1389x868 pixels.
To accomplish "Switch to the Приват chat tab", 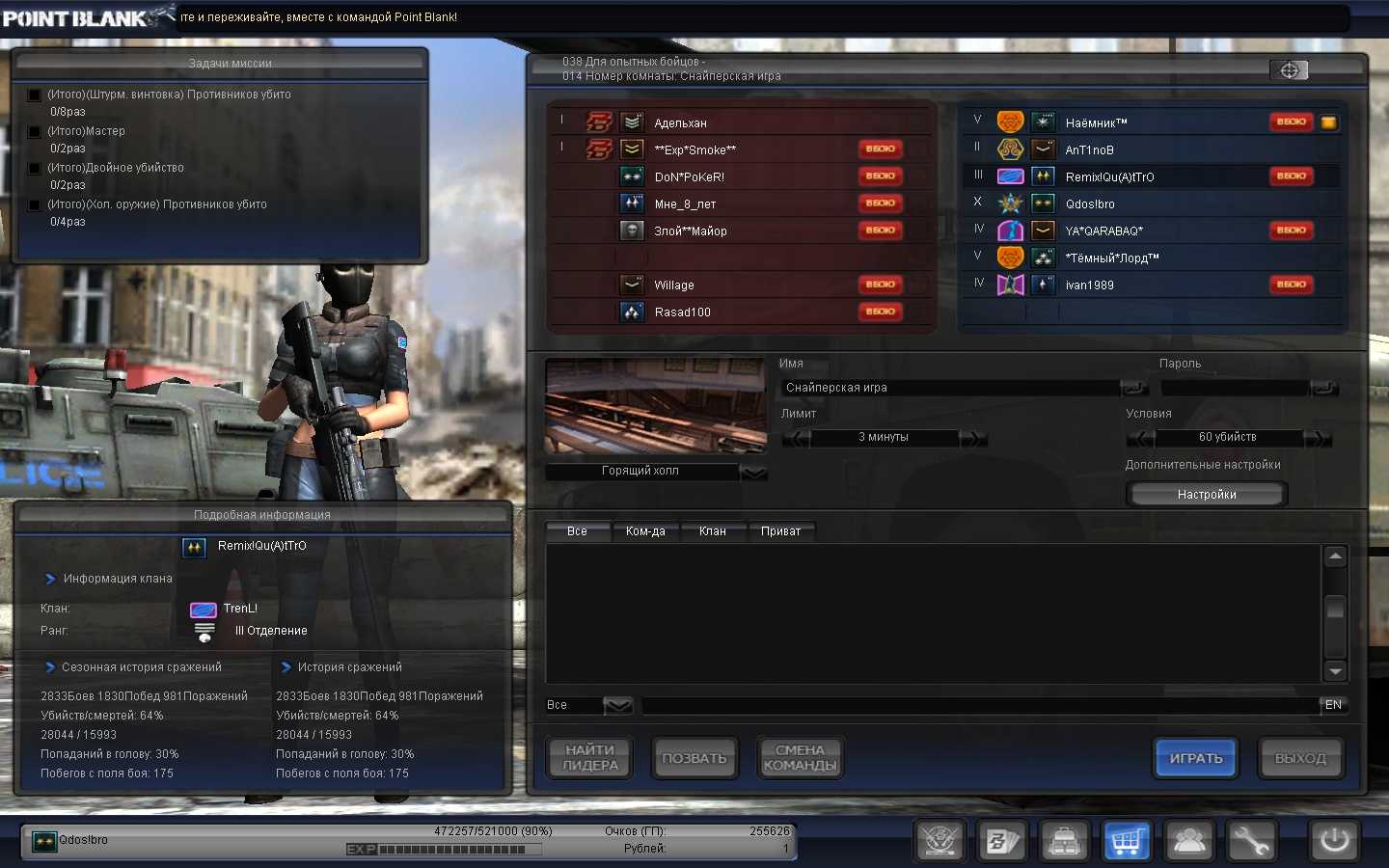I will pos(781,531).
